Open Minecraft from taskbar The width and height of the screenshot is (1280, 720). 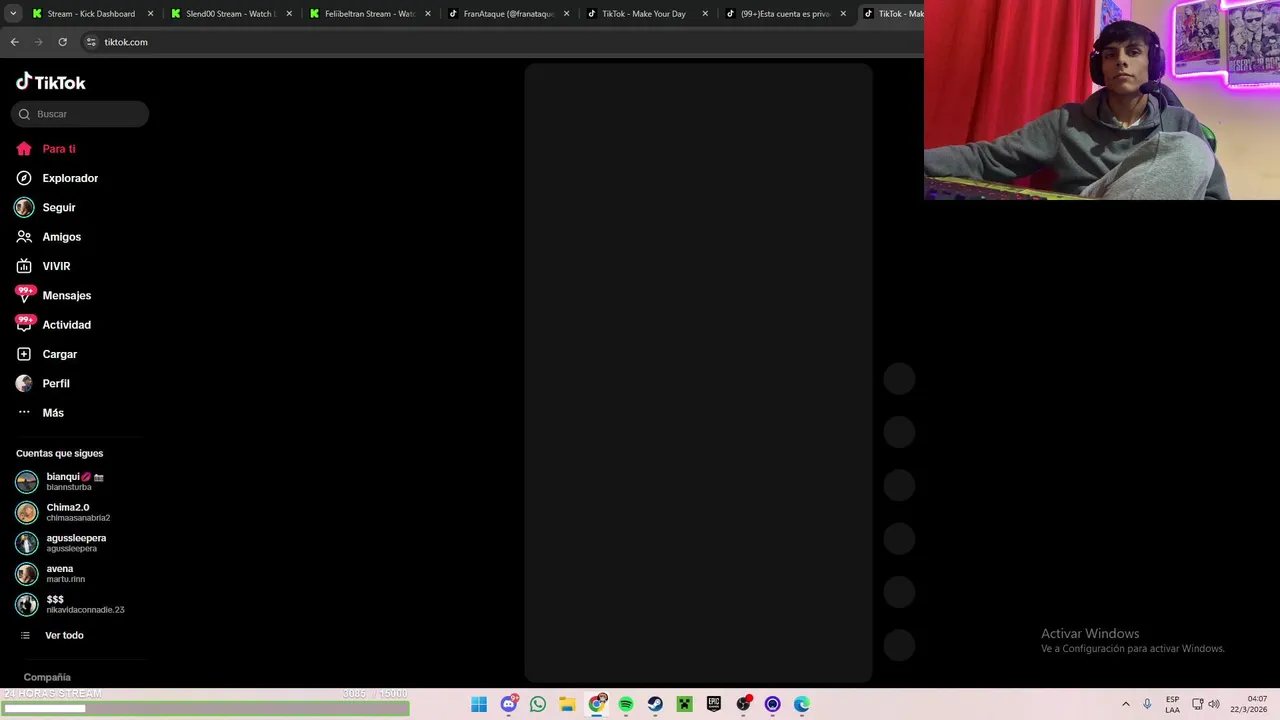pos(685,704)
